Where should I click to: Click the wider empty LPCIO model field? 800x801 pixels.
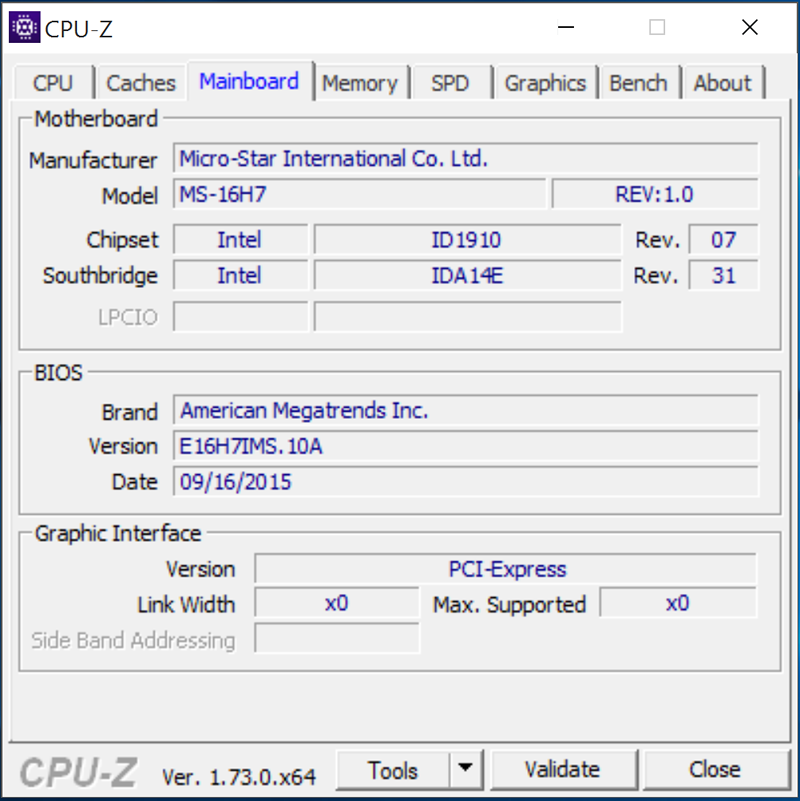point(467,317)
